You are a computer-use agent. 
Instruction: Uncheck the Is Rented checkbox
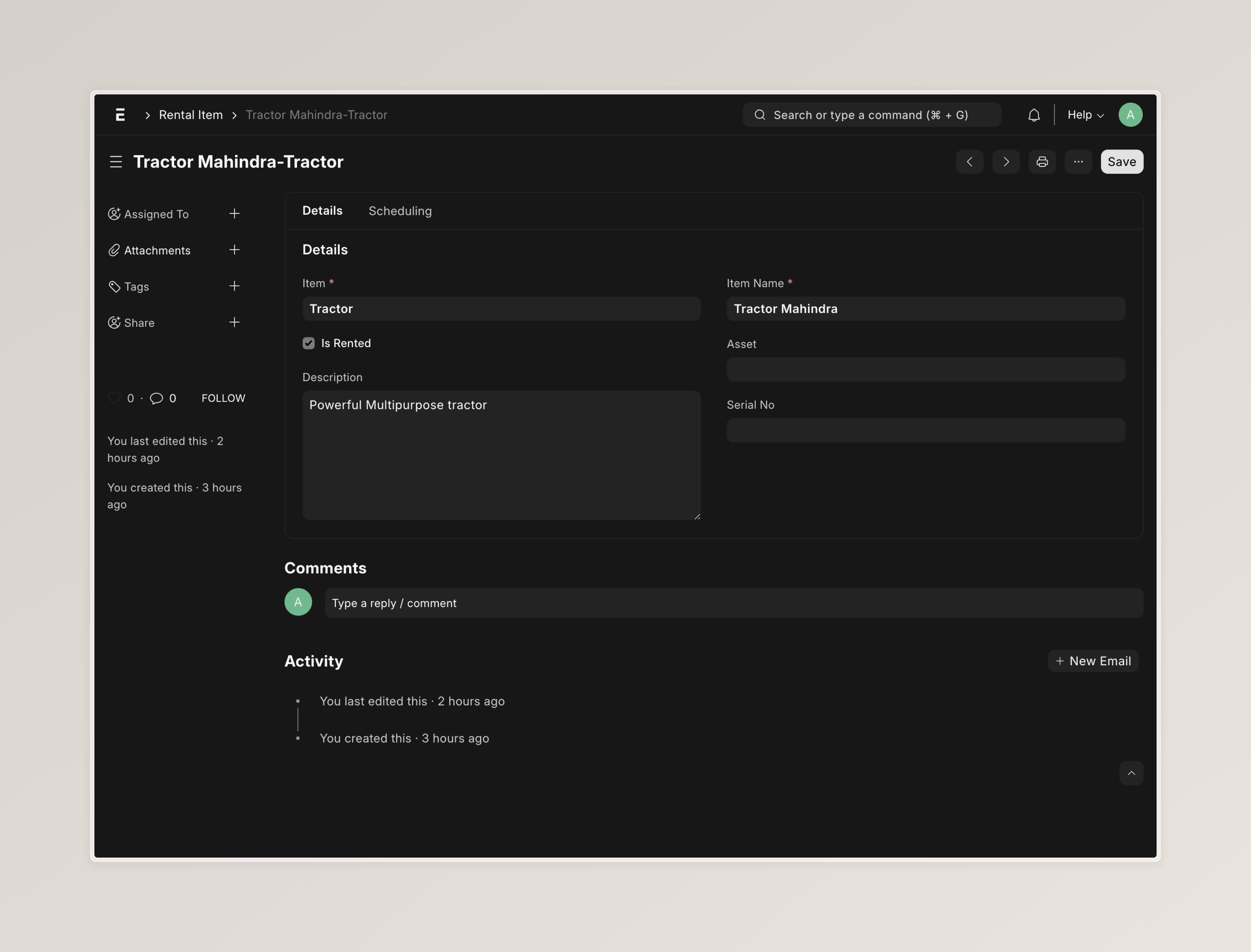(x=308, y=343)
